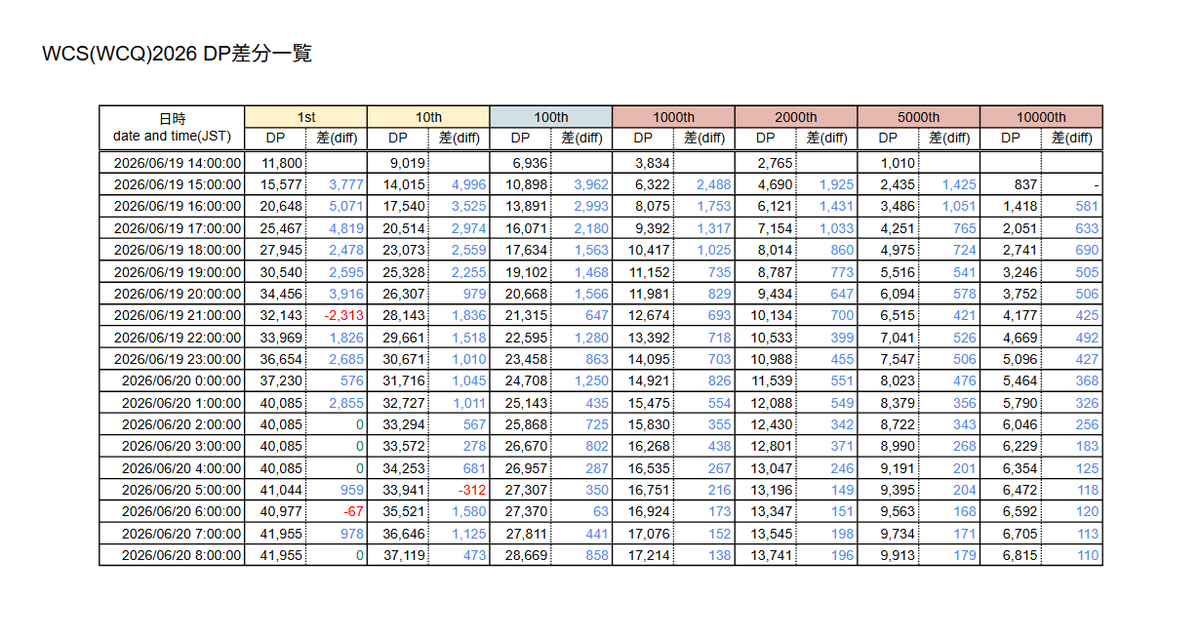Click the 1000th place DP value "12,674"
Viewport: 1200px width, 640px height.
(650, 315)
